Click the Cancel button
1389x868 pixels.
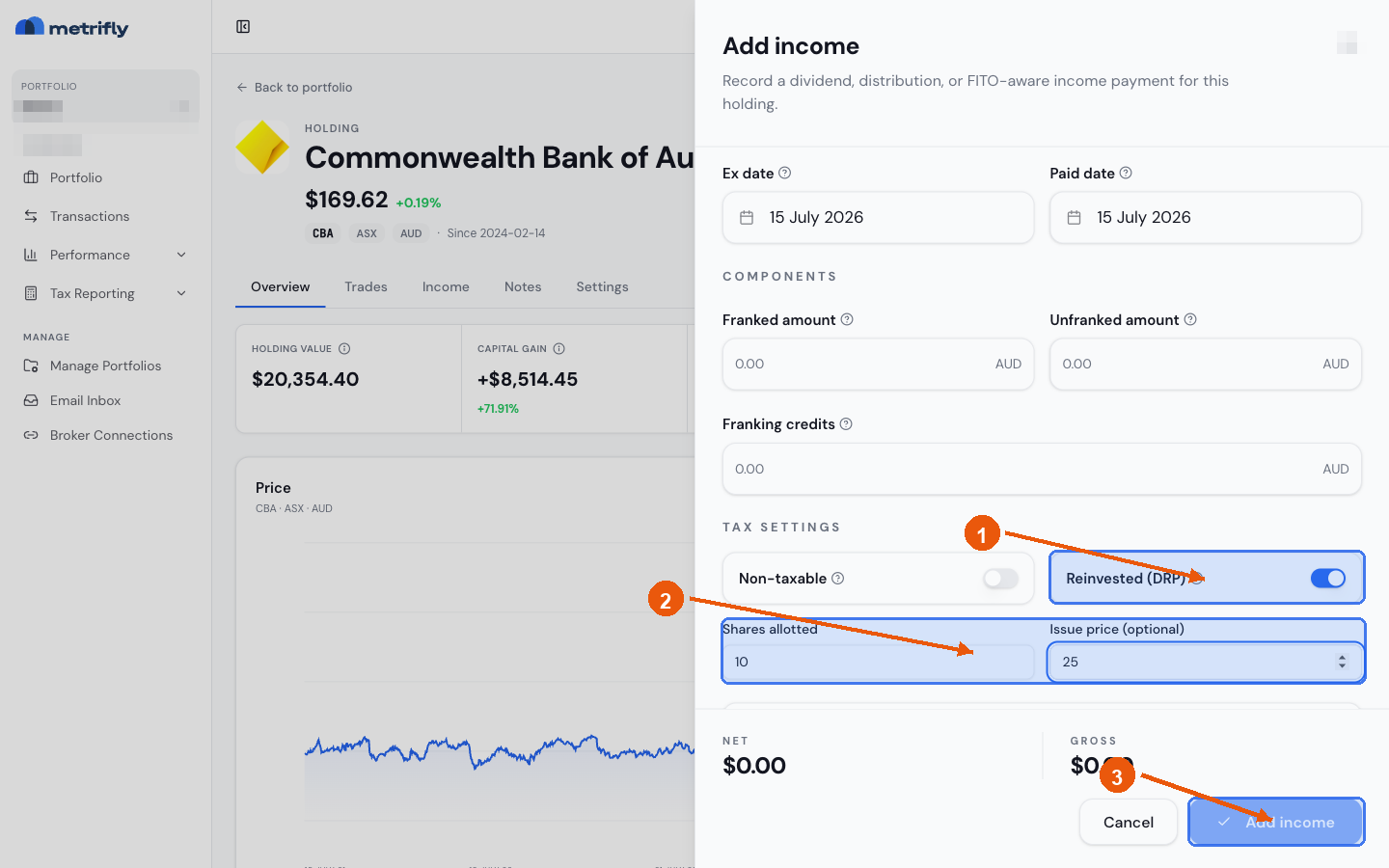1129,822
